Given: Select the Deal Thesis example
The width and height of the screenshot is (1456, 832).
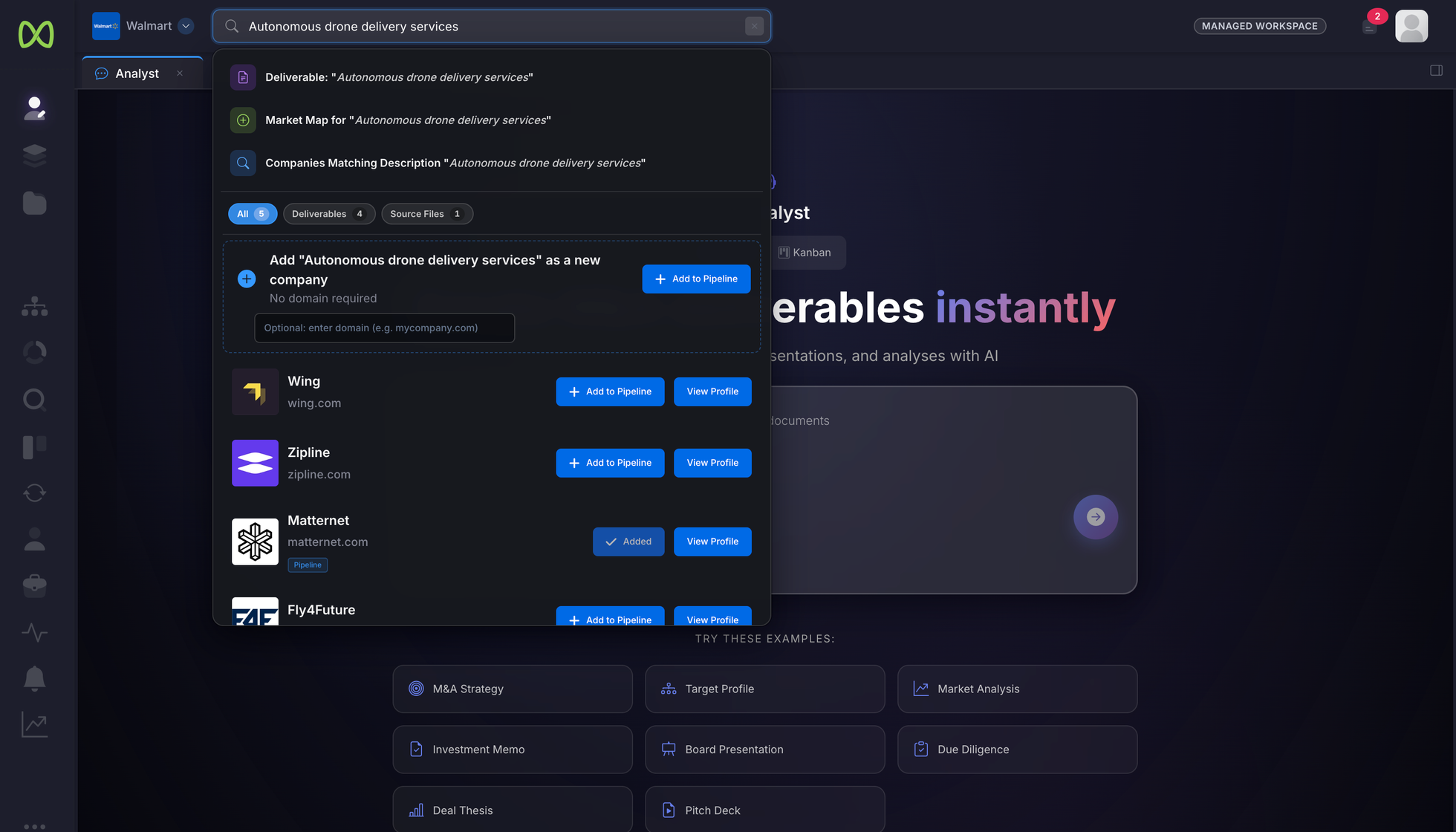Looking at the screenshot, I should pos(513,810).
